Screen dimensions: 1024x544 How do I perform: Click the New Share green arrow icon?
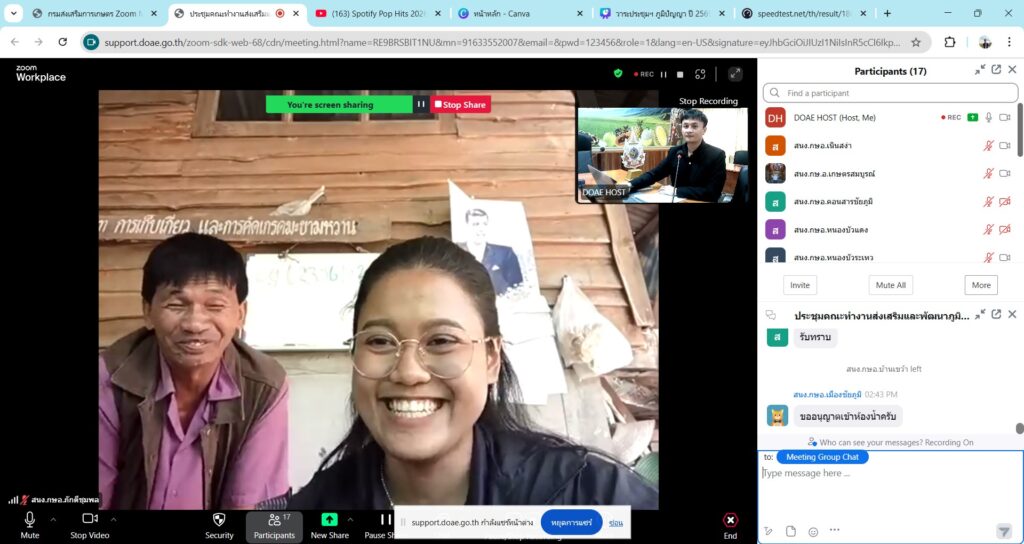pos(329,520)
